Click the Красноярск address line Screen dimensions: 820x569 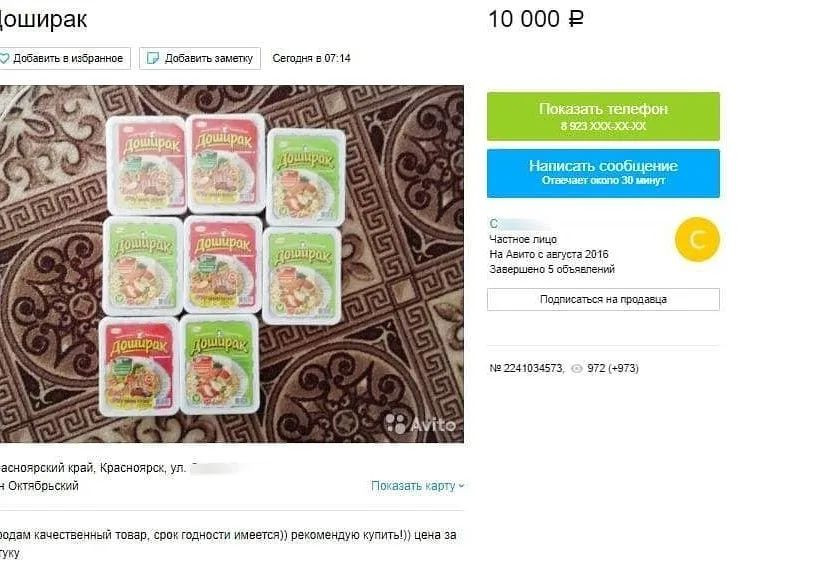(x=118, y=468)
